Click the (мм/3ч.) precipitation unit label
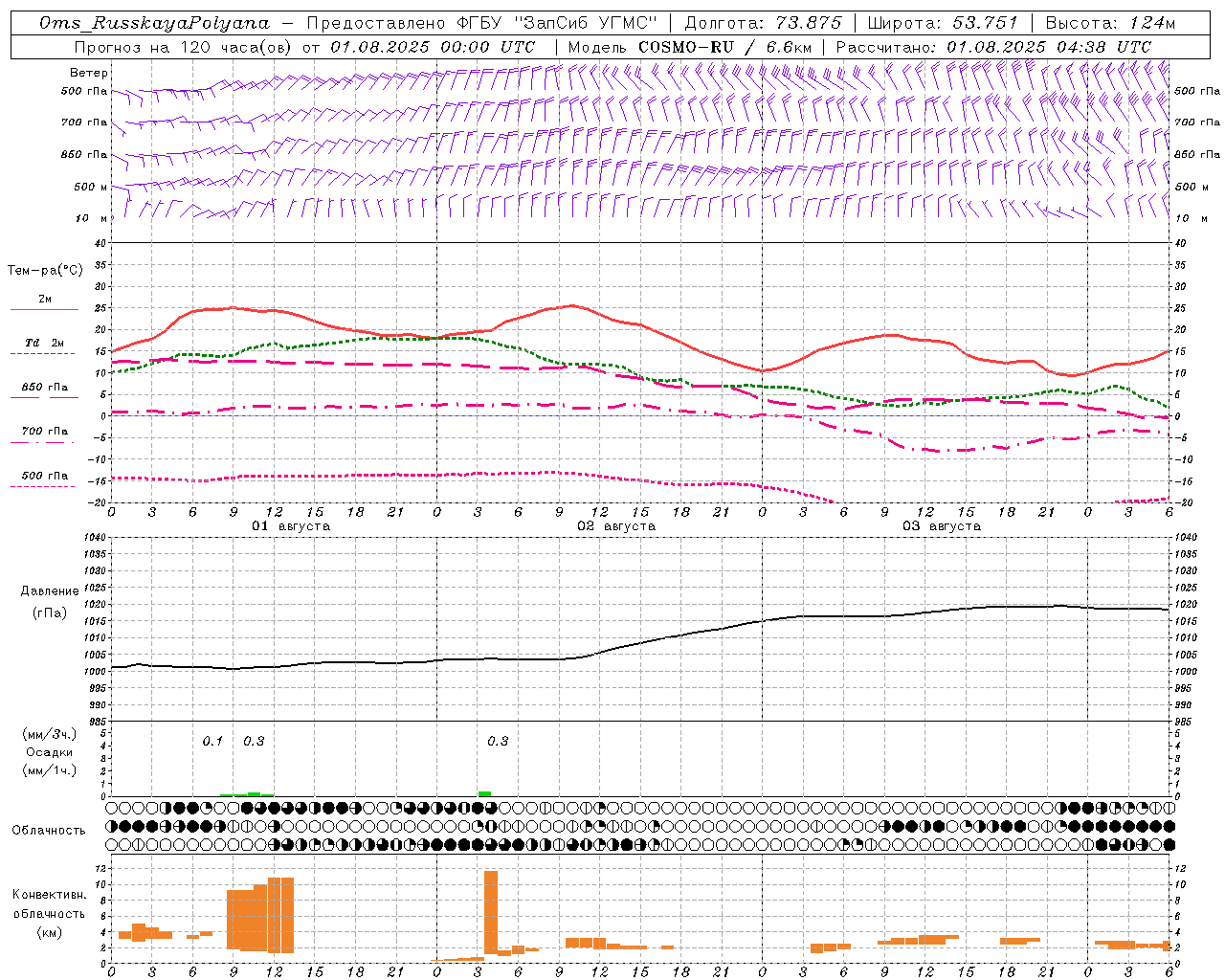 [50, 734]
